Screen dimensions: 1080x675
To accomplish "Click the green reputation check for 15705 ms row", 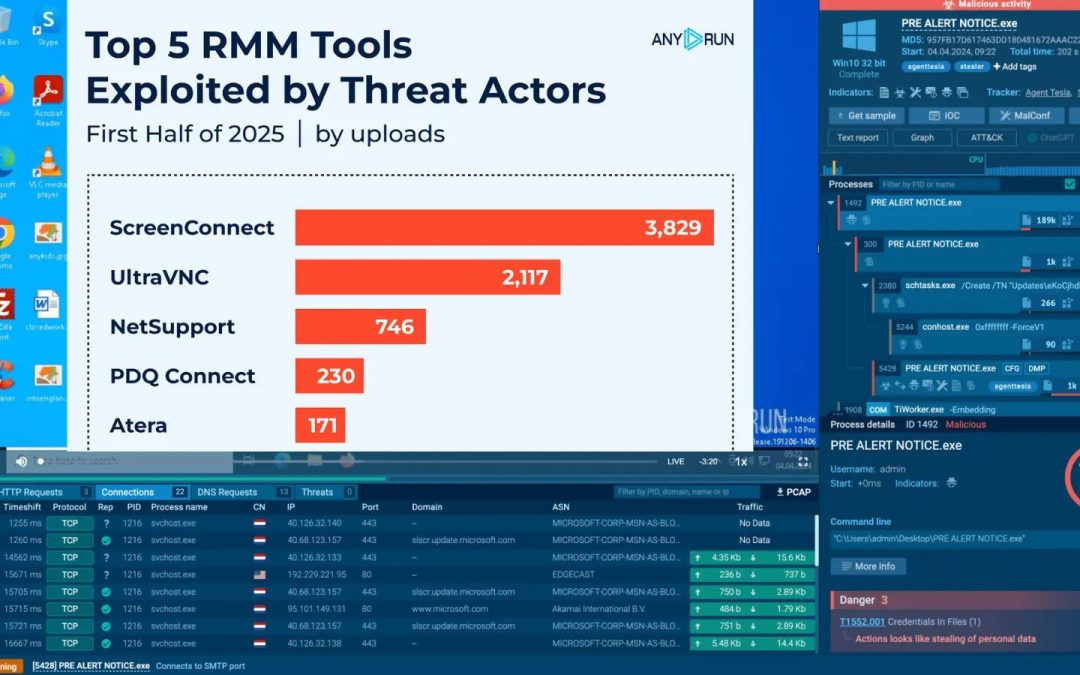I will [106, 592].
